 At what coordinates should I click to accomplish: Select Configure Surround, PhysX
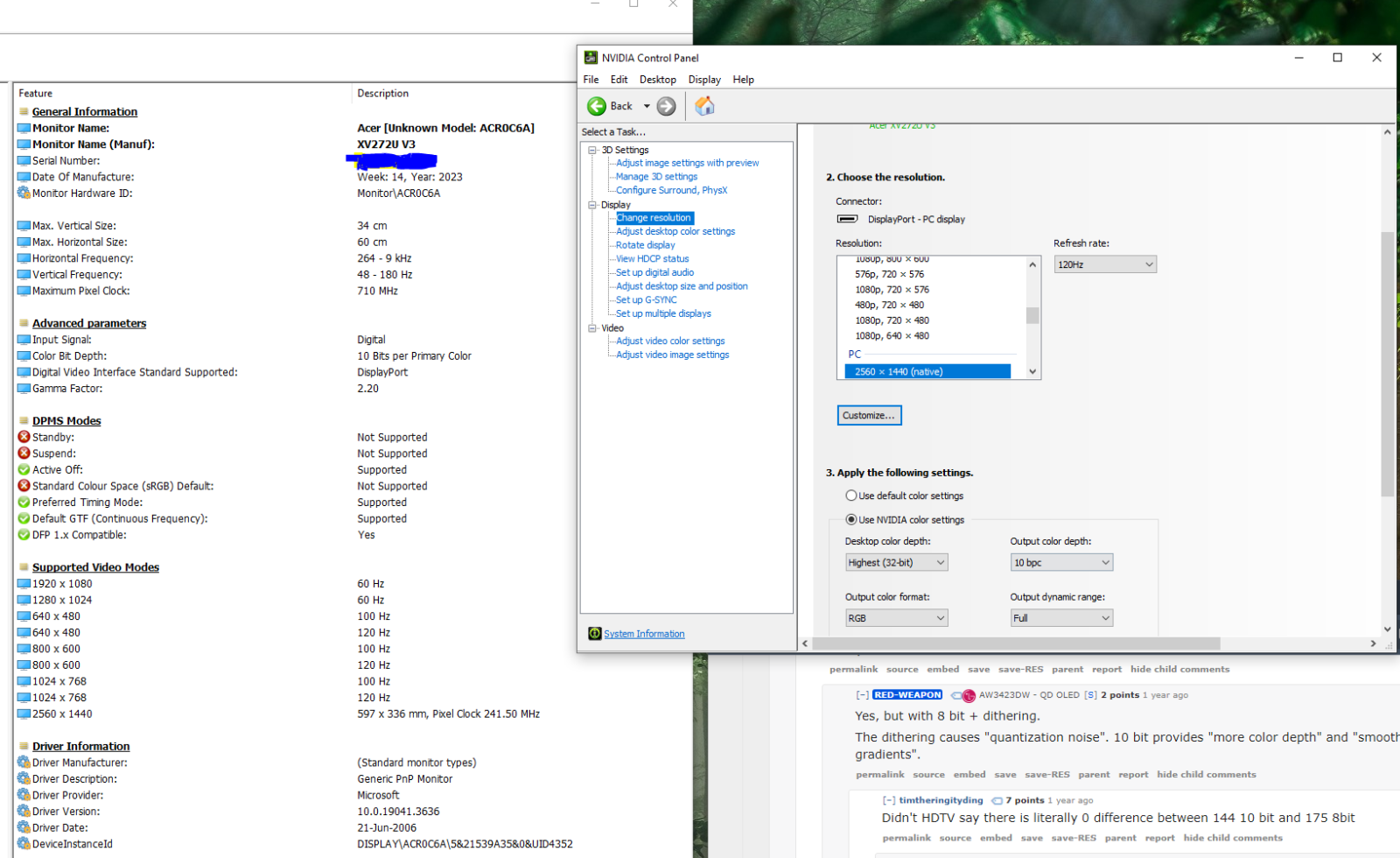point(671,190)
